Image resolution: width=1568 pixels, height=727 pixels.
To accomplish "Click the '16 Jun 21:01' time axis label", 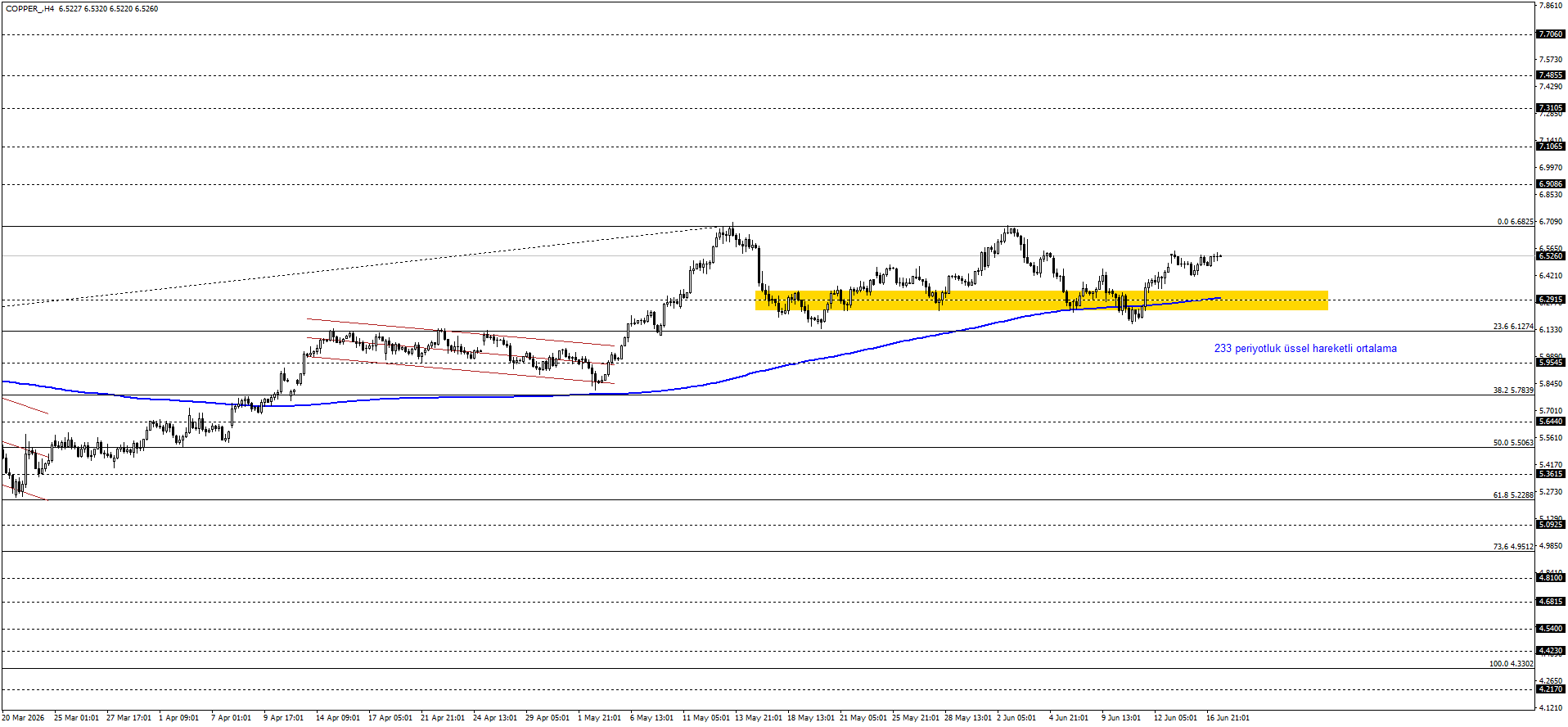I will tap(1228, 718).
